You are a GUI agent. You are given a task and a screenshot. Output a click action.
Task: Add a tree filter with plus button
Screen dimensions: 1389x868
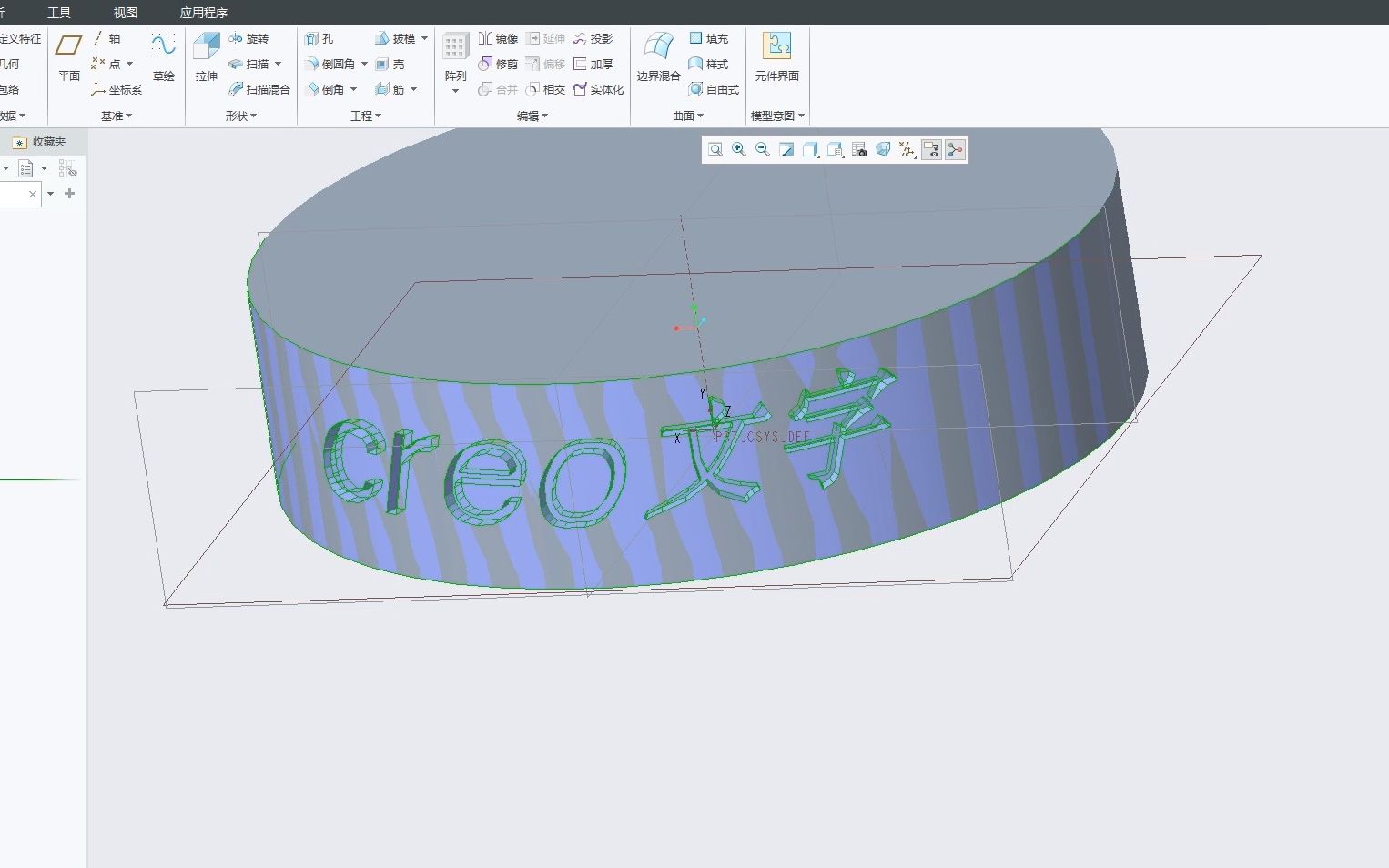pos(69,194)
